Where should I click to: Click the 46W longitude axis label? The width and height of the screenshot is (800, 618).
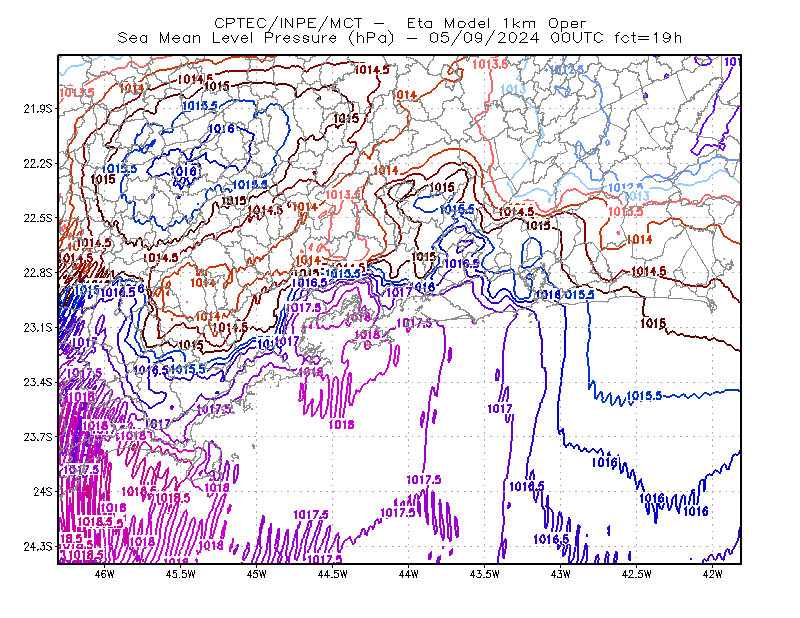[105, 574]
